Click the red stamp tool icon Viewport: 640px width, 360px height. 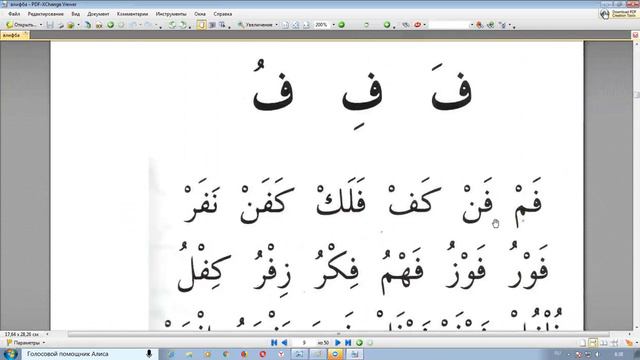pyautogui.click(x=417, y=25)
